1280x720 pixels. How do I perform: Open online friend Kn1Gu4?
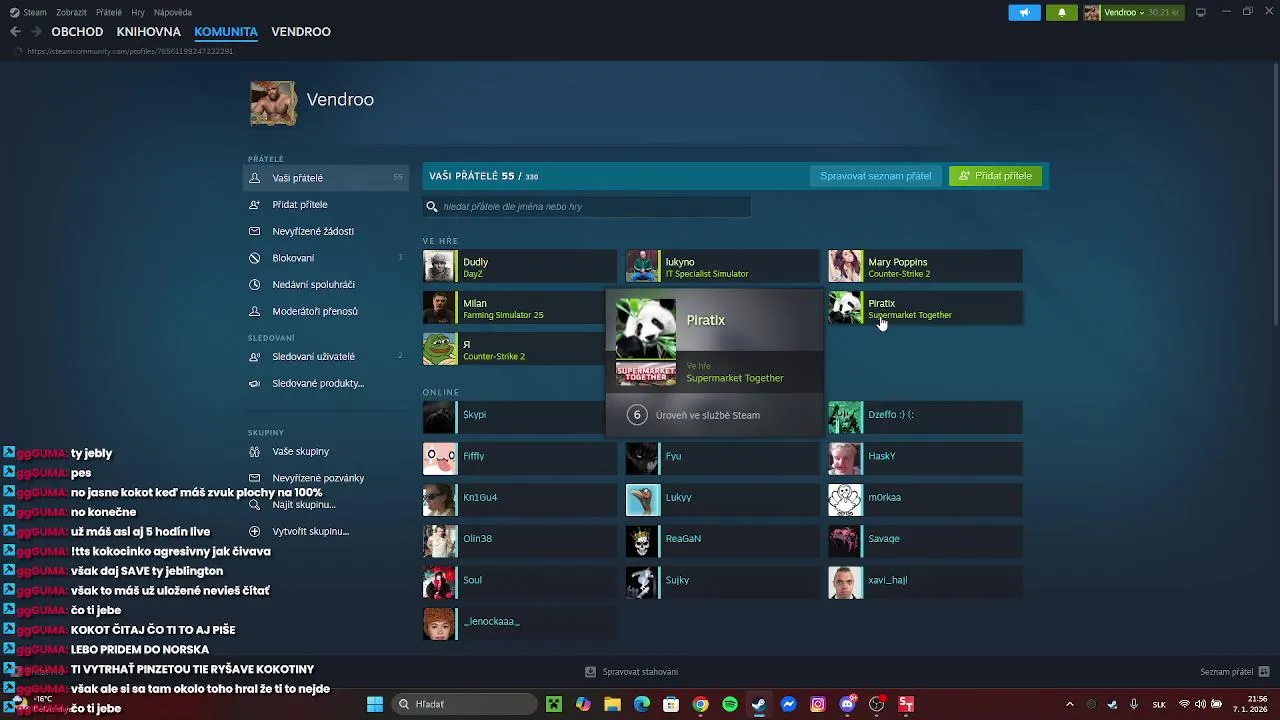pos(520,500)
